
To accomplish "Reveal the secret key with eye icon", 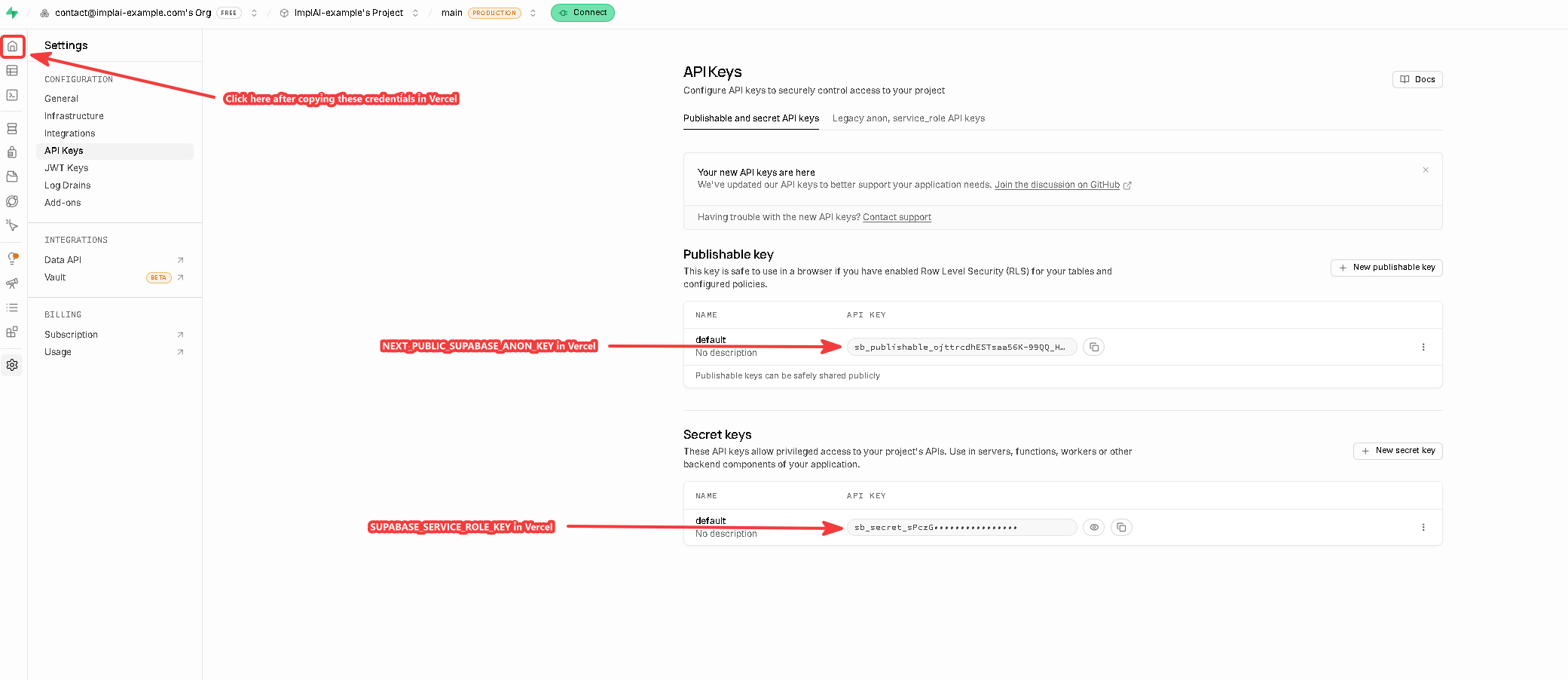I will (1094, 527).
